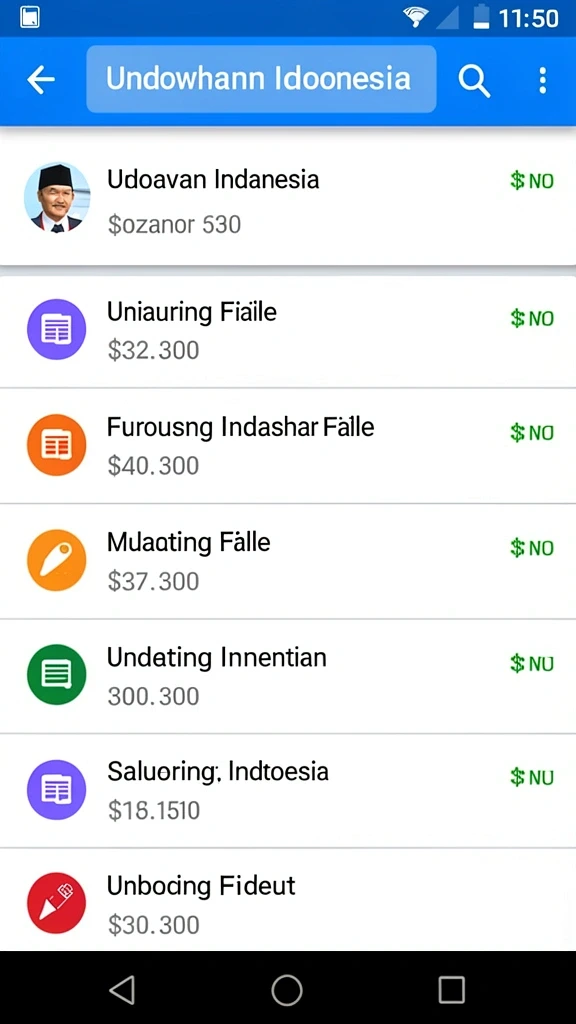576x1024 pixels.
Task: Tap green list icon beside Undating Innentian
Action: click(x=57, y=675)
